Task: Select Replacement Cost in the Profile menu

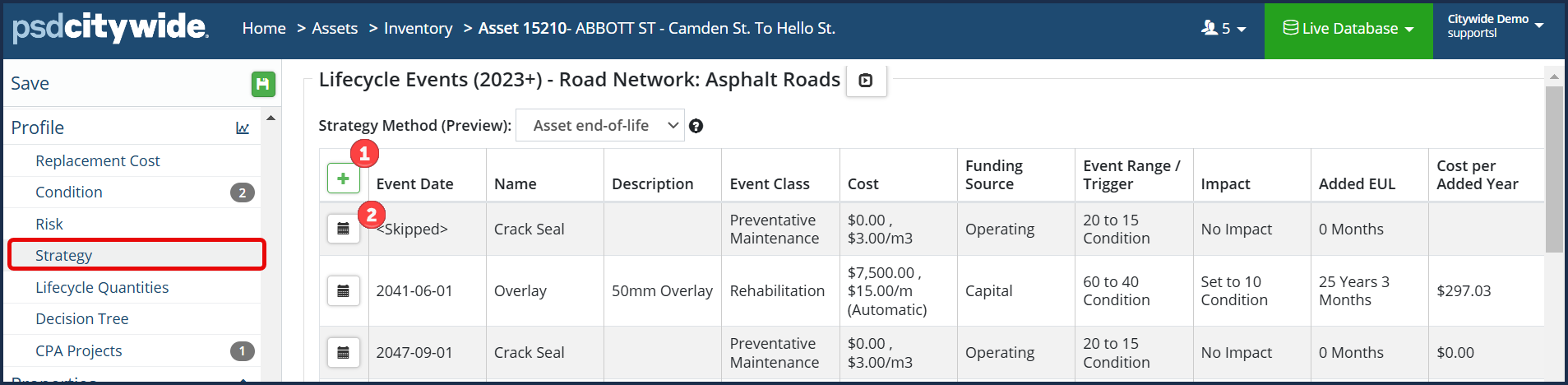Action: pyautogui.click(x=97, y=160)
